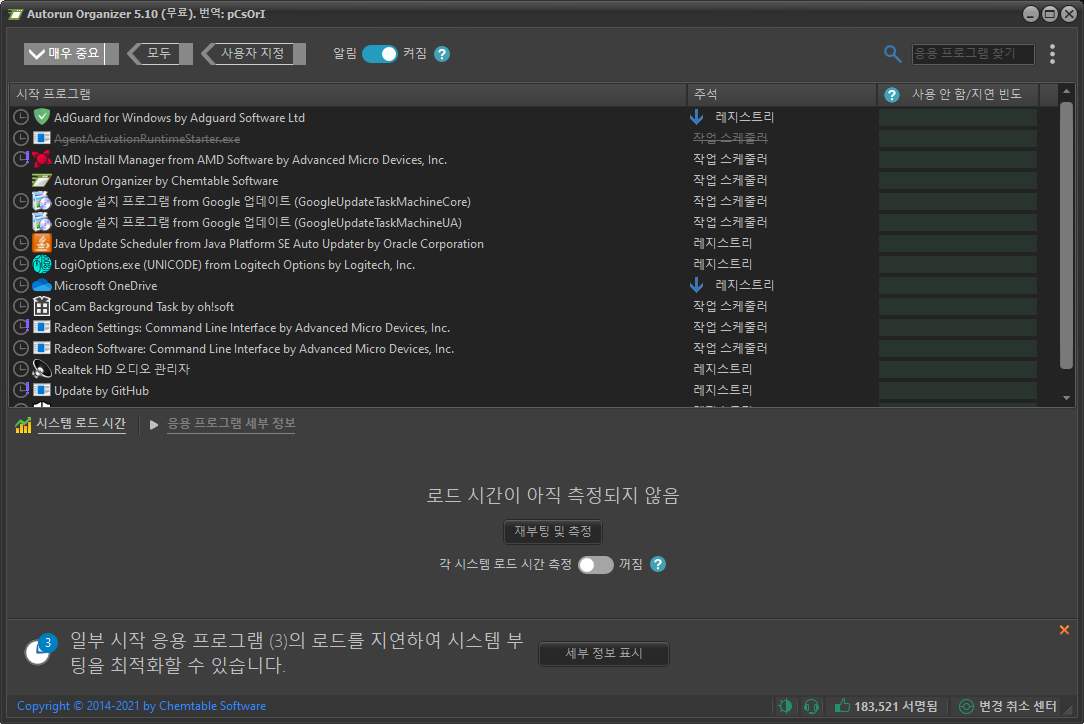Select the 사용자 지정 filter
Screen dimensions: 1084x724
click(253, 53)
